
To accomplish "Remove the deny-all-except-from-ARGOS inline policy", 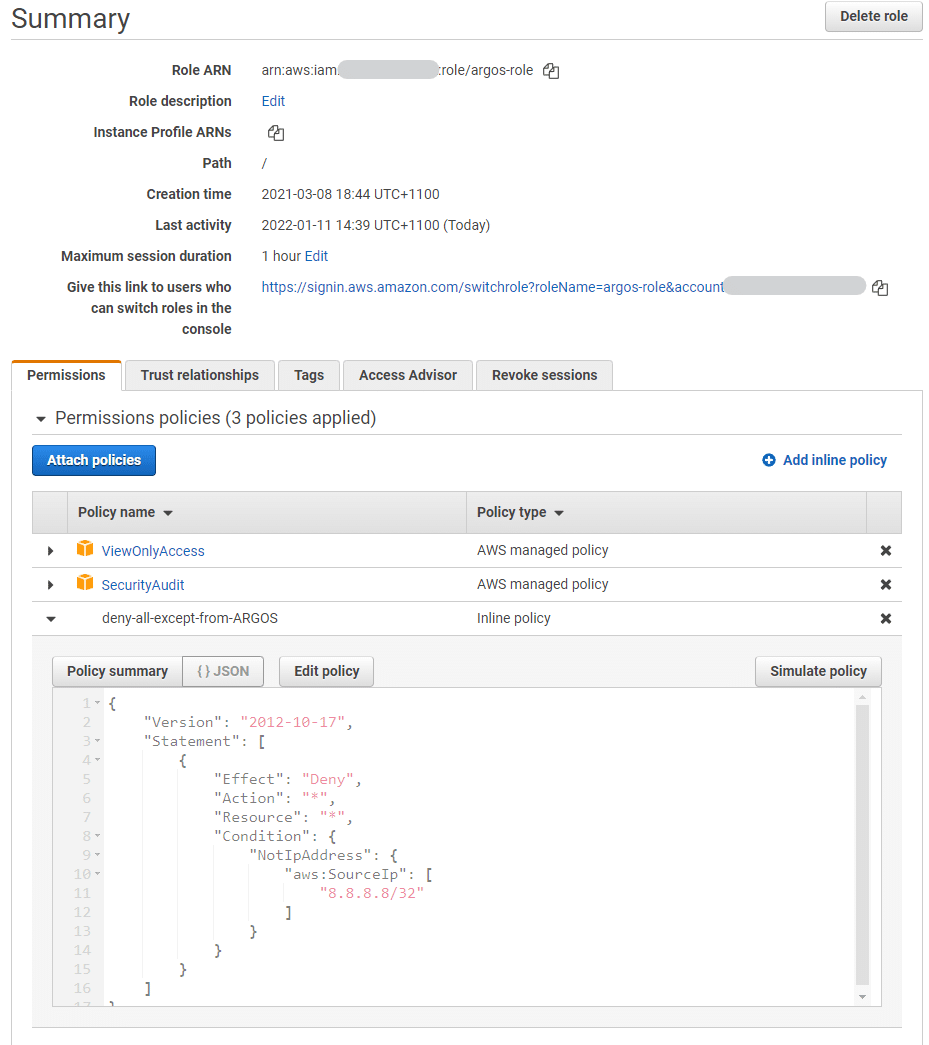I will (885, 617).
